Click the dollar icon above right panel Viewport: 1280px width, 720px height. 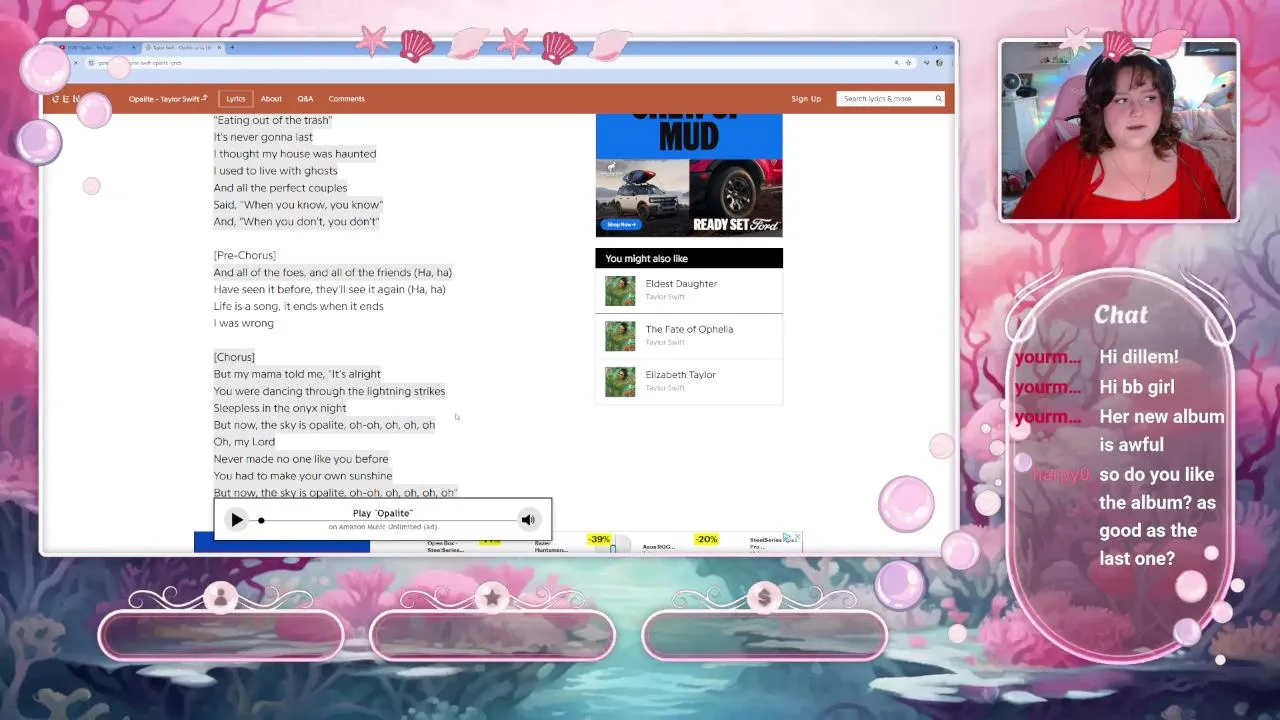click(764, 597)
